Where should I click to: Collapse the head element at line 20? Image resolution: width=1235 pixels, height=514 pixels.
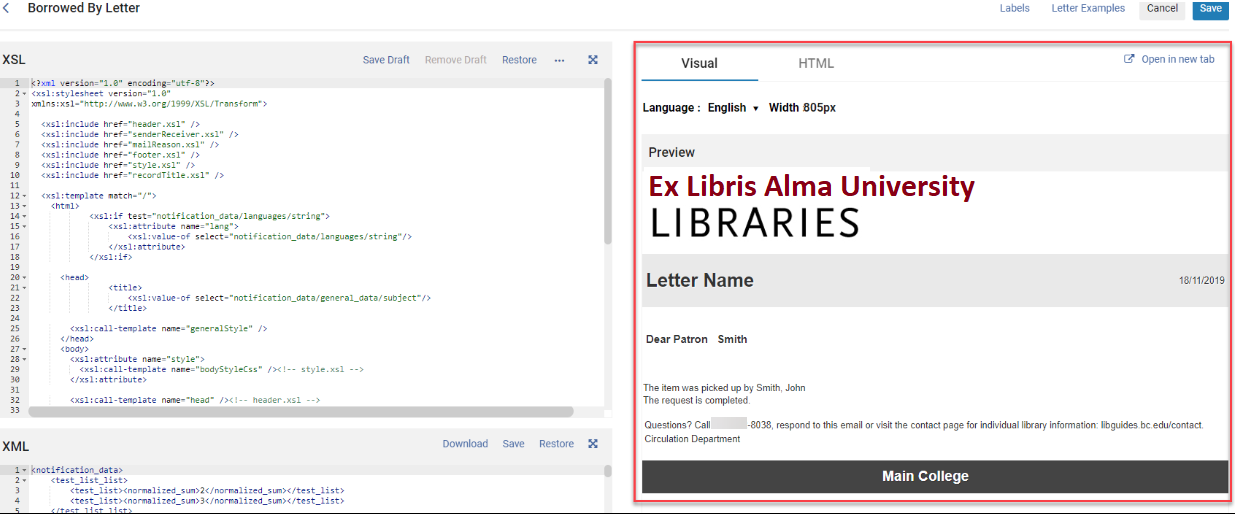pos(23,277)
